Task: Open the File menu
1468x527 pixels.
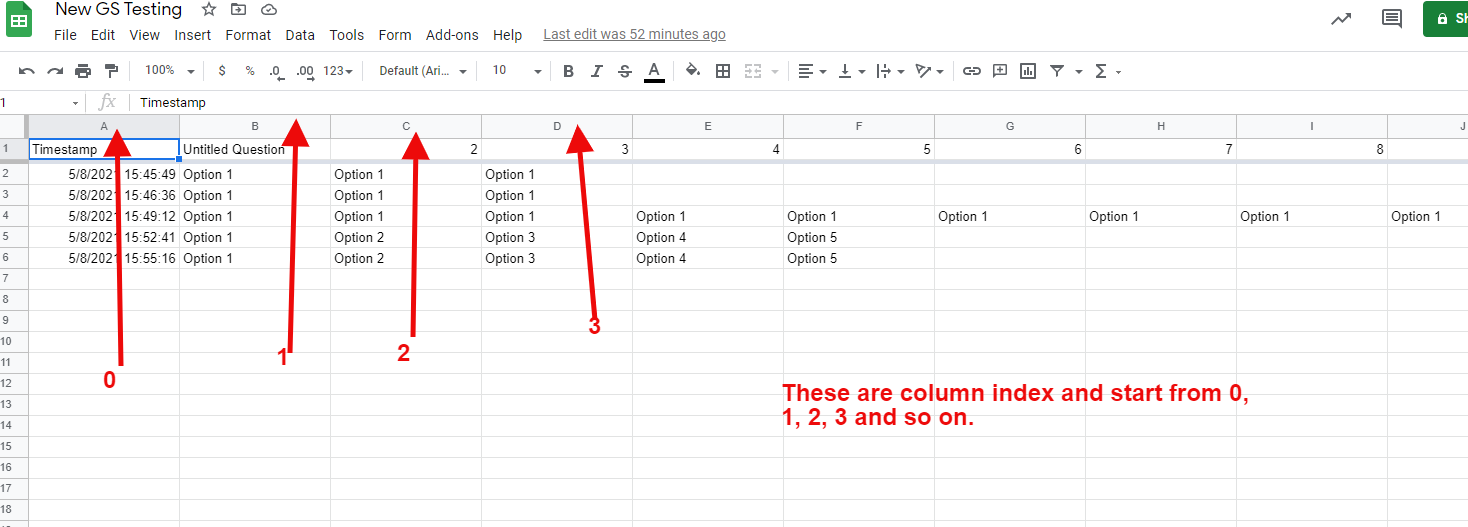Action: [65, 35]
